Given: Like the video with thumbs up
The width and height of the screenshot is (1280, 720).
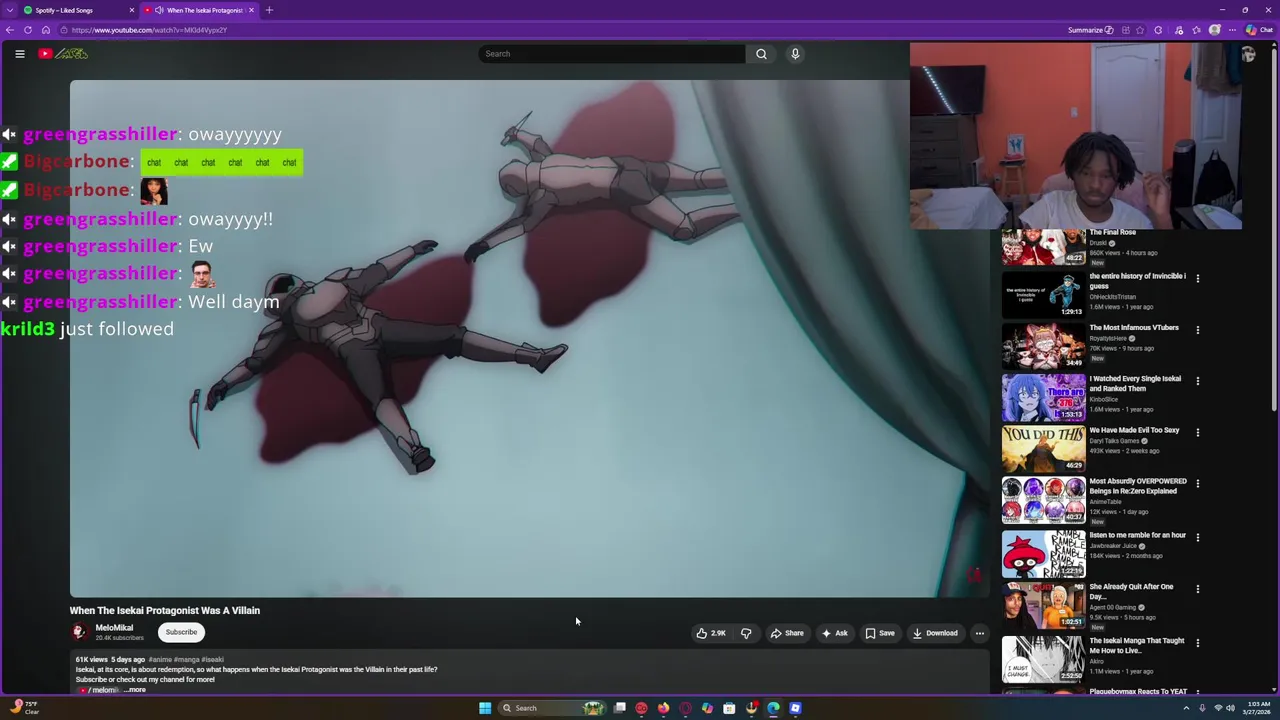Looking at the screenshot, I should 711,633.
